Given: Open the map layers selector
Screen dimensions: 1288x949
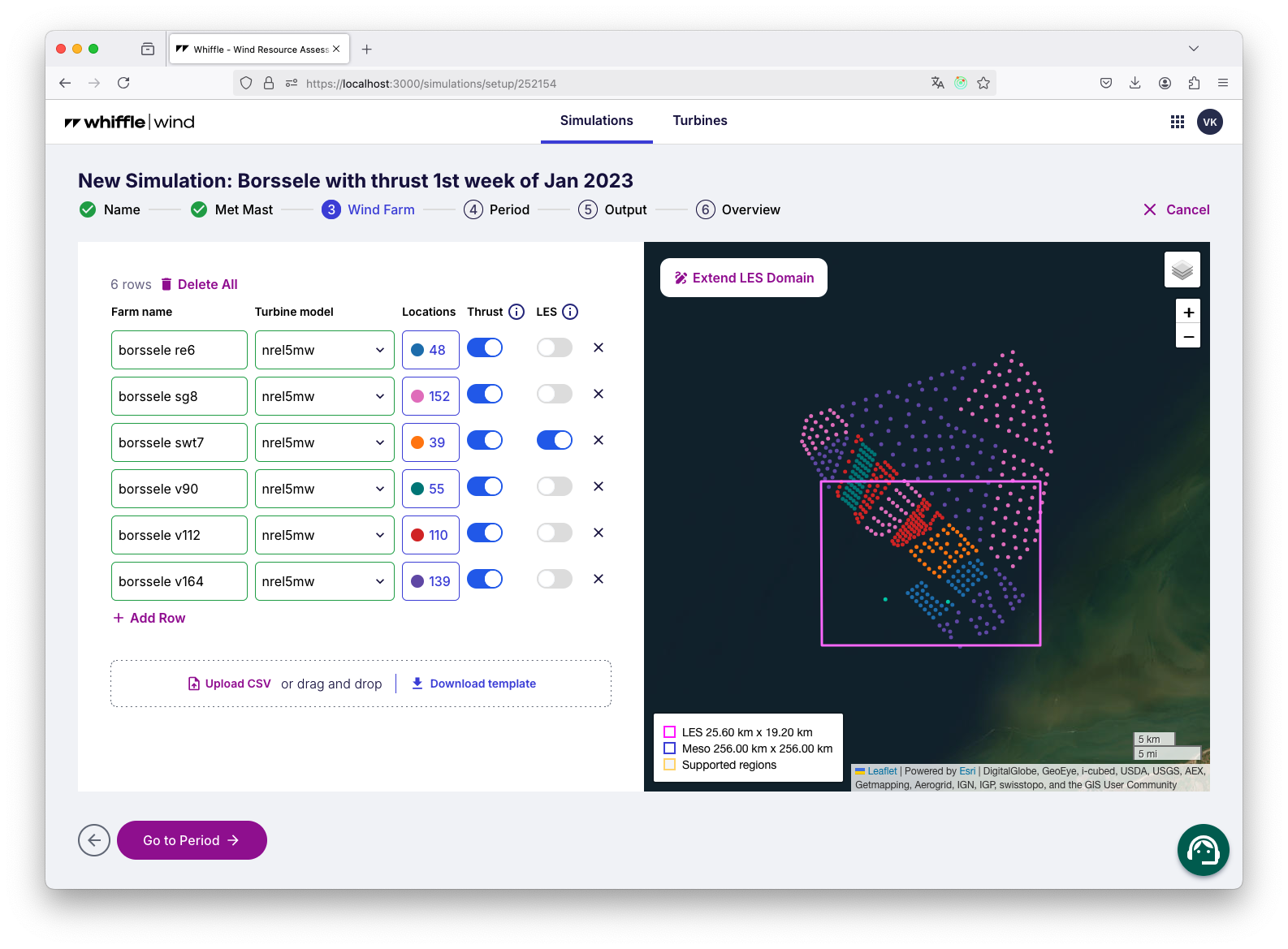Looking at the screenshot, I should click(x=1182, y=270).
